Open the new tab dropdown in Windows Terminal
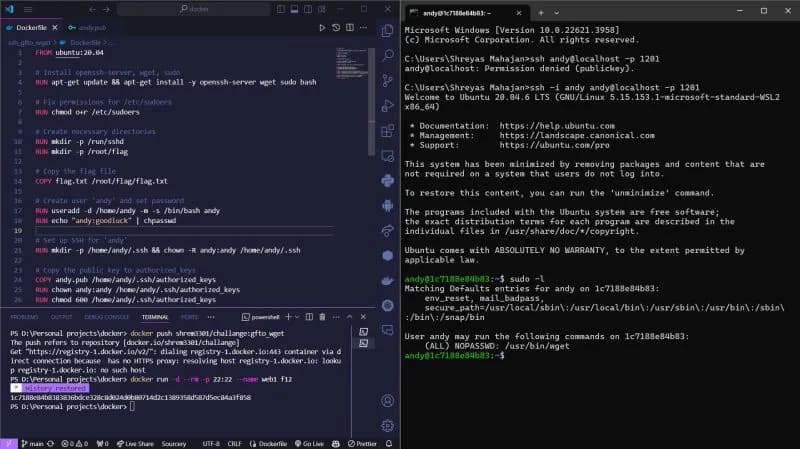Screen dimensions: 800x449 (x=557, y=13)
